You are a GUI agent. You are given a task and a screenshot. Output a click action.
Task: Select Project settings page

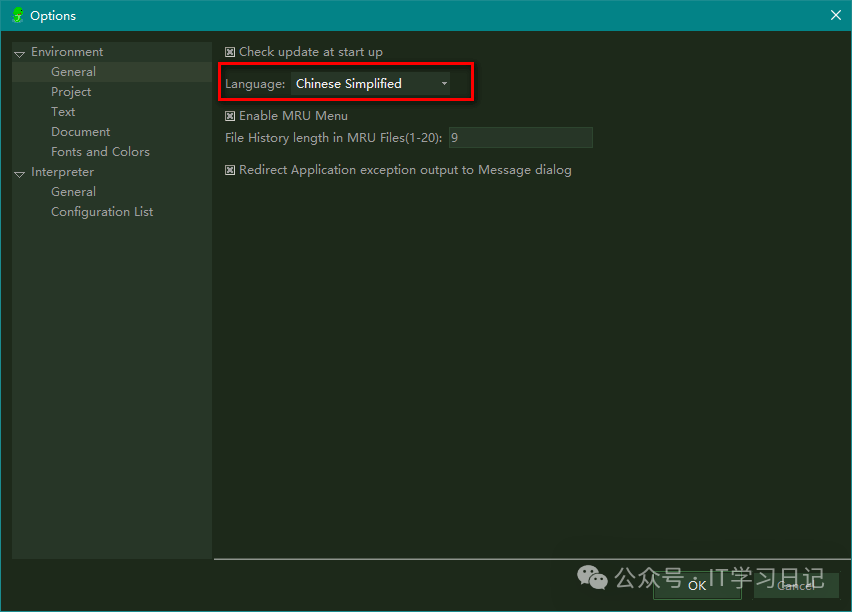coord(71,92)
